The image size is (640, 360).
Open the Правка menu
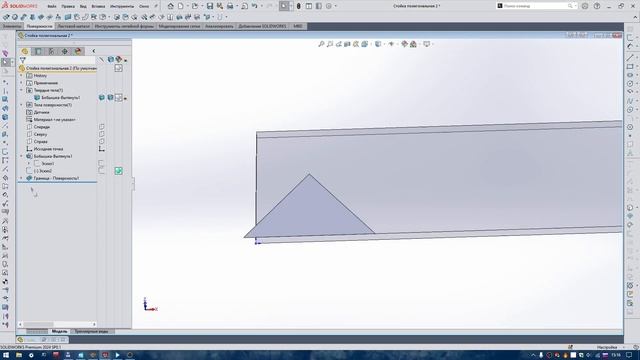pyautogui.click(x=68, y=7)
